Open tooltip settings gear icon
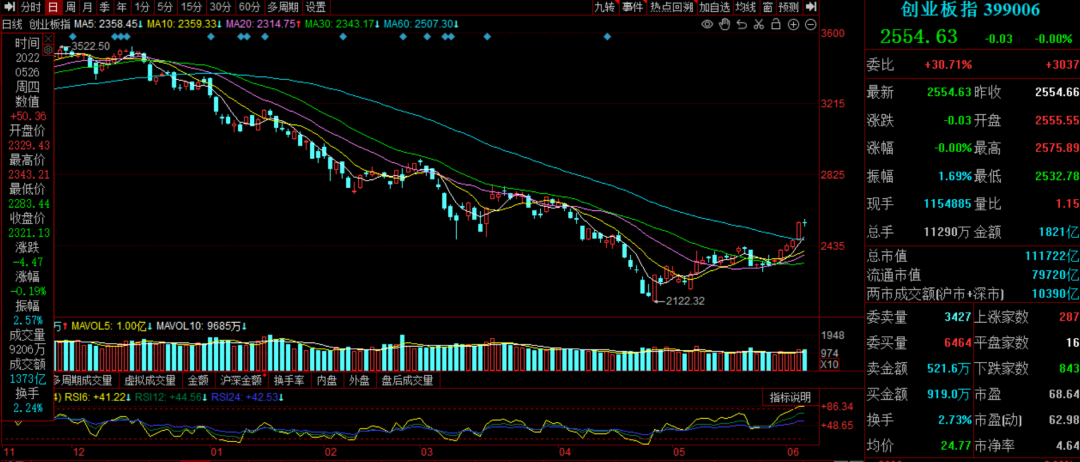 (48, 50)
